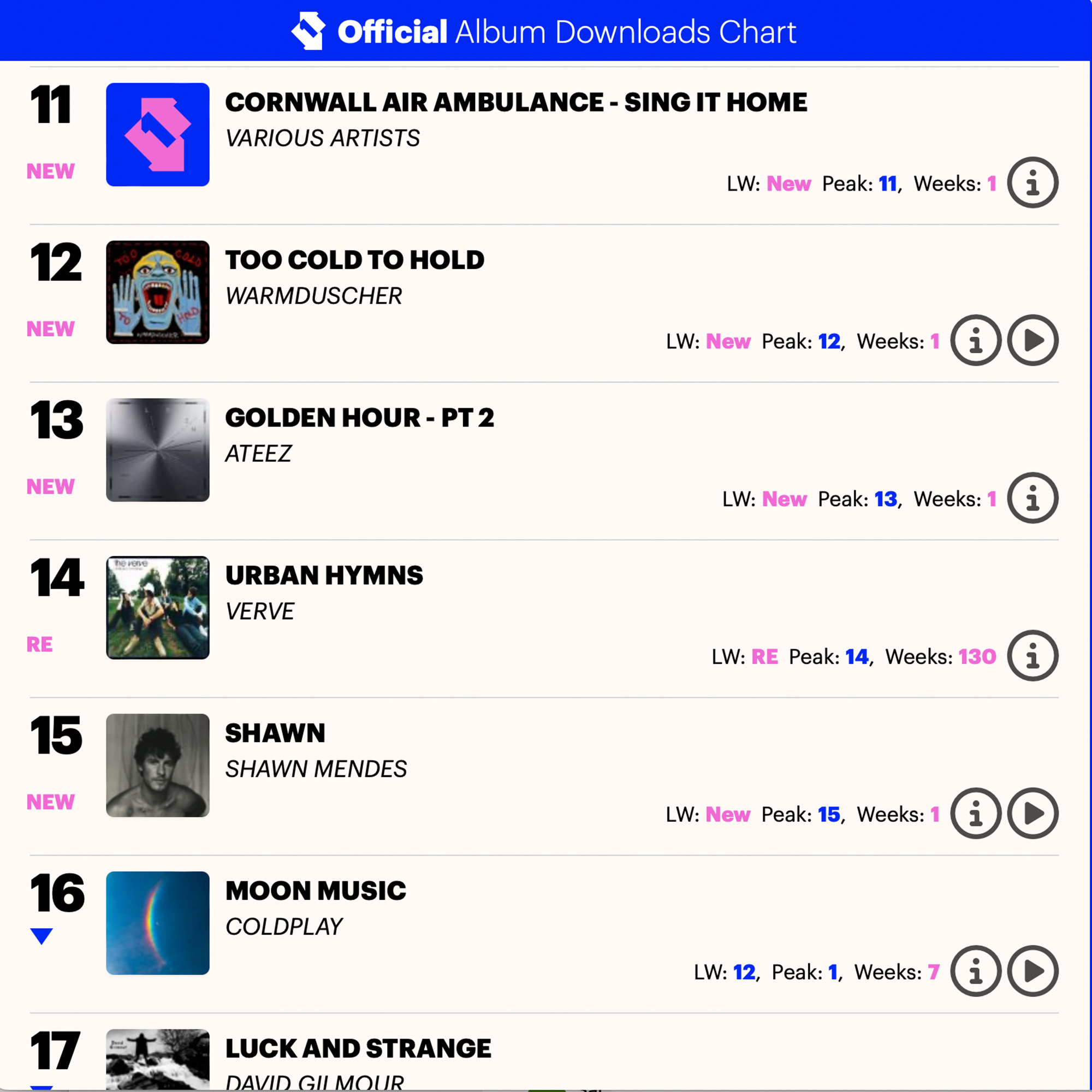This screenshot has width=1092, height=1092.
Task: Open info icon for Too Cold To Hold
Action: (x=976, y=340)
